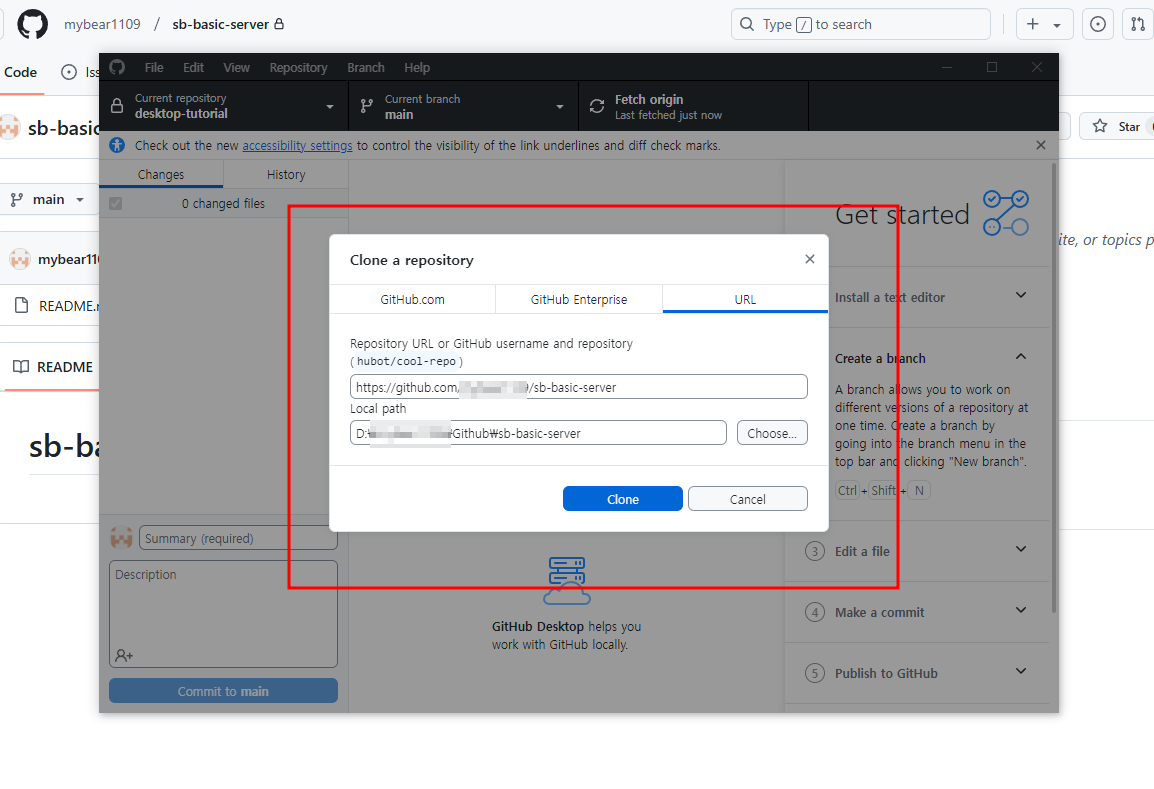Screen dimensions: 1154x789
Task: Click the mybear1109 owner link in breadcrumb
Action: coord(102,24)
